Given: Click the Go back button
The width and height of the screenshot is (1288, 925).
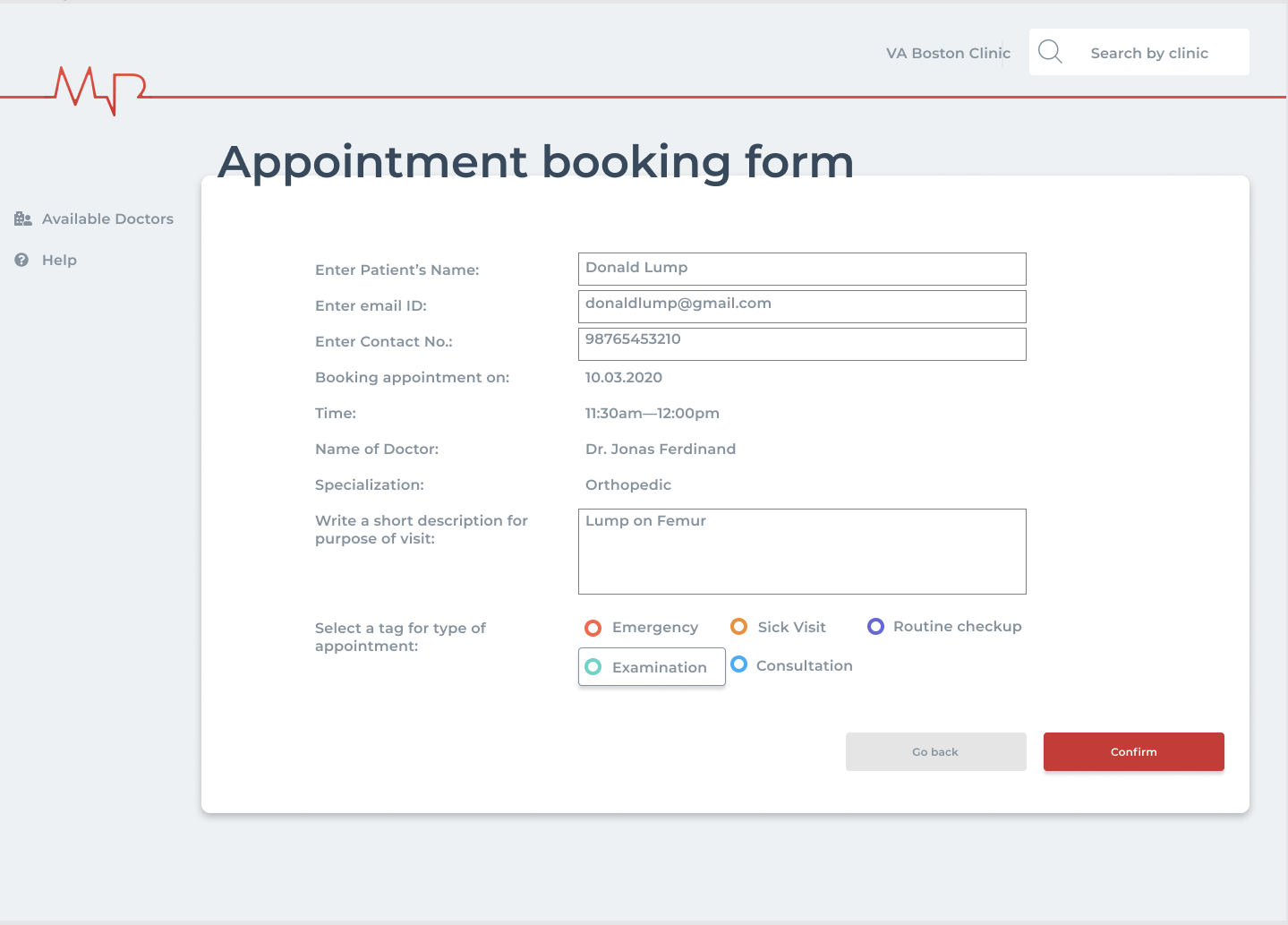Looking at the screenshot, I should click(x=935, y=751).
